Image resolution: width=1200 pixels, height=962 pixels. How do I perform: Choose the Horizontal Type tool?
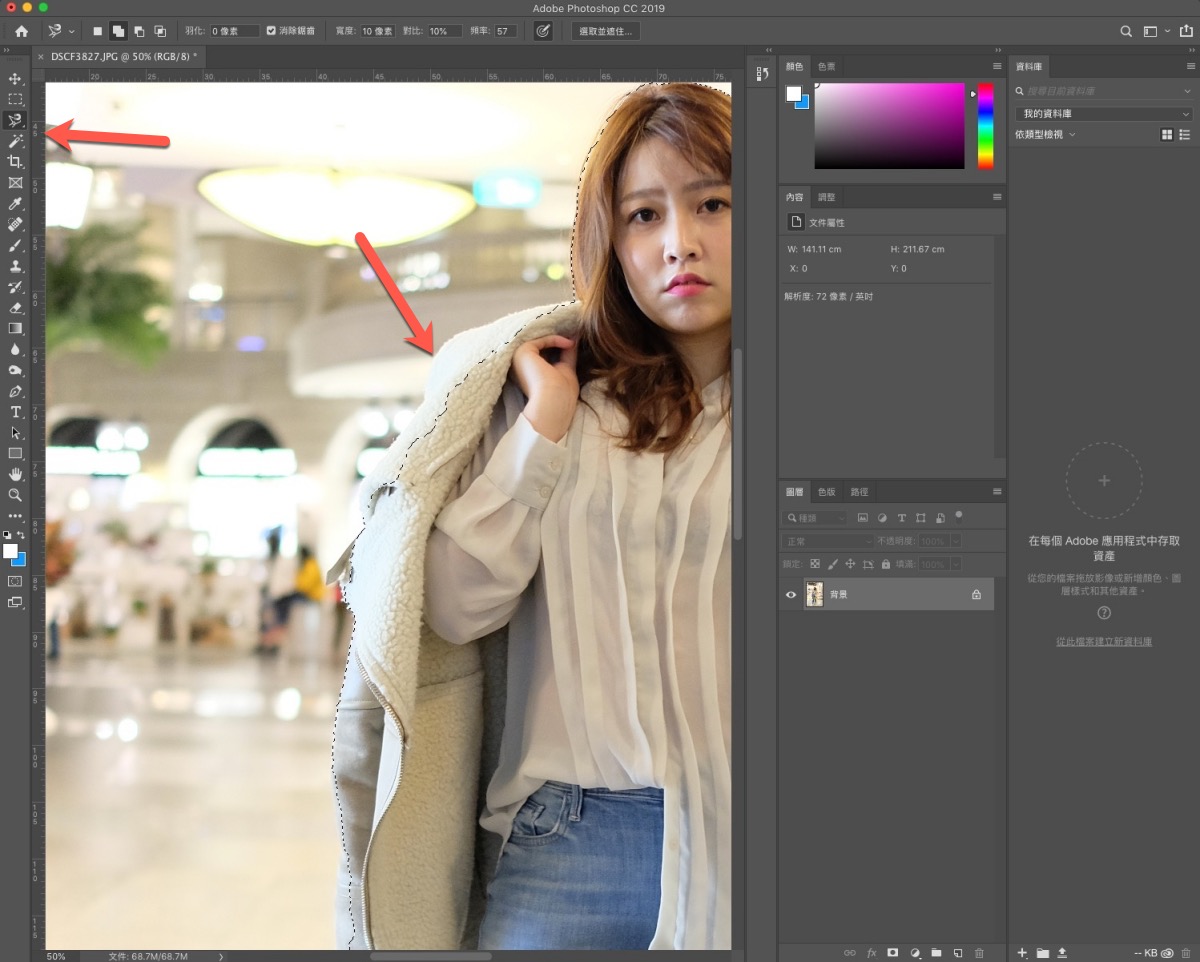click(x=15, y=412)
